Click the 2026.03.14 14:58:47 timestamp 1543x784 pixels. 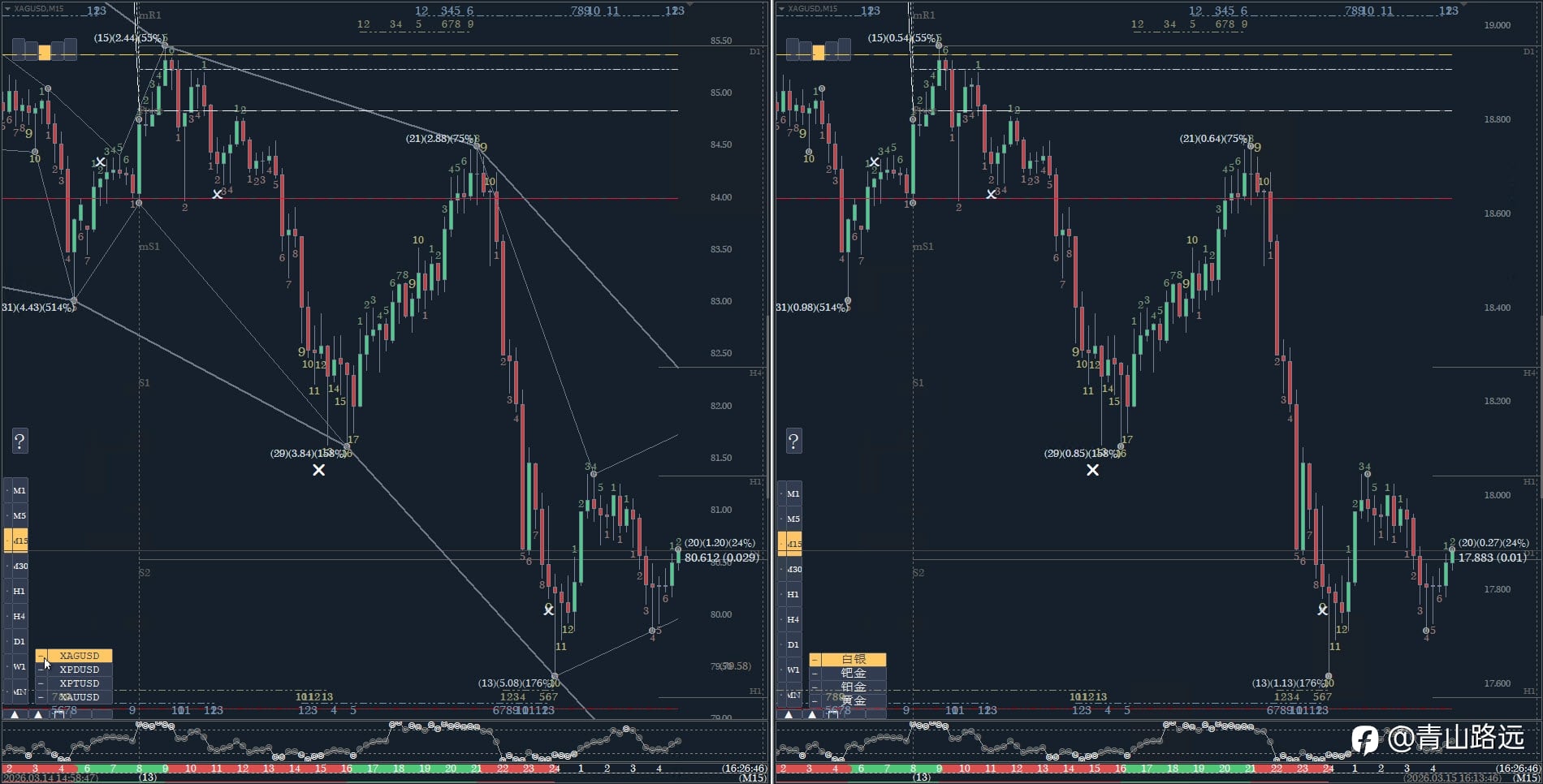pos(50,778)
